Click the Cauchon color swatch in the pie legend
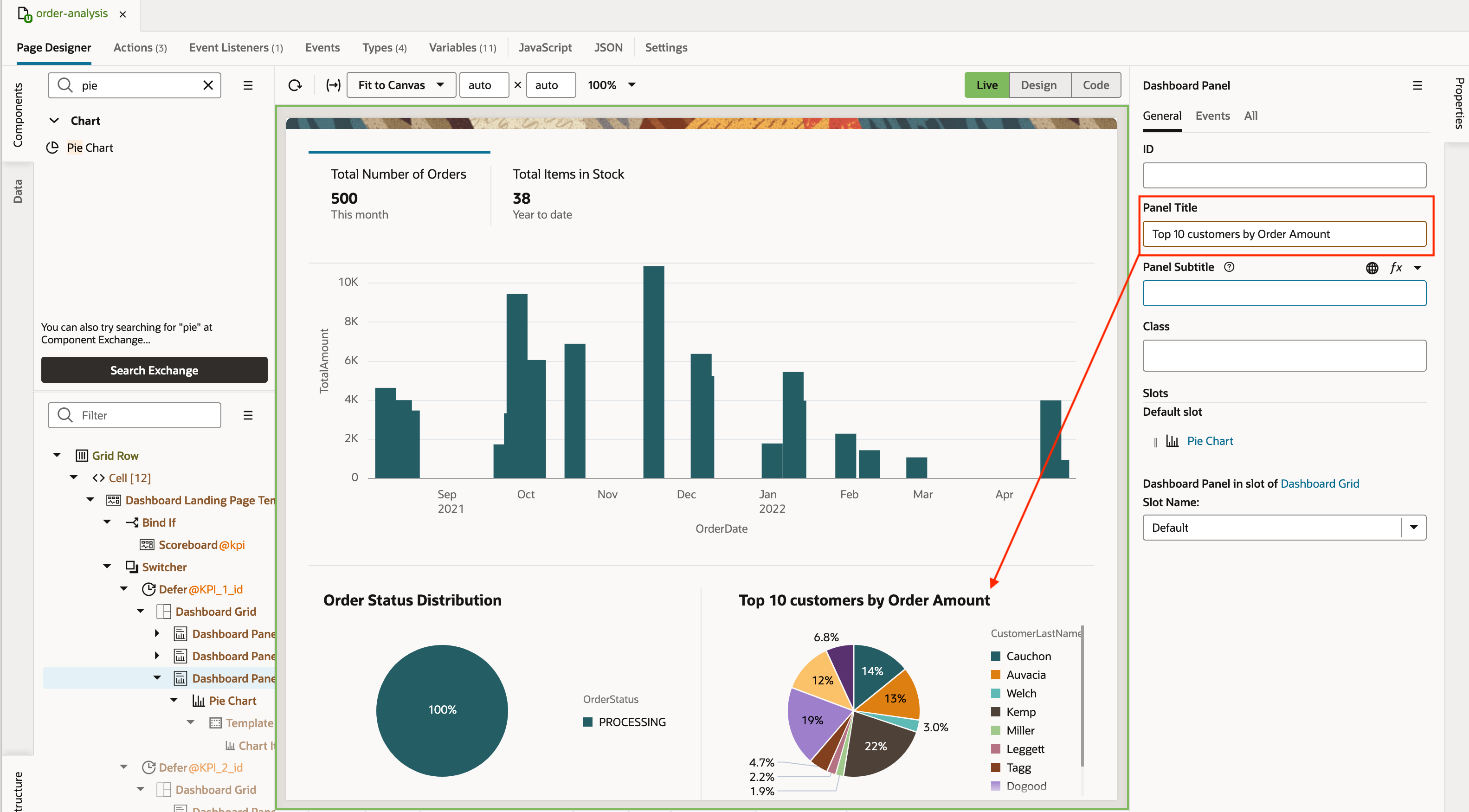The height and width of the screenshot is (812, 1469). (x=996, y=656)
